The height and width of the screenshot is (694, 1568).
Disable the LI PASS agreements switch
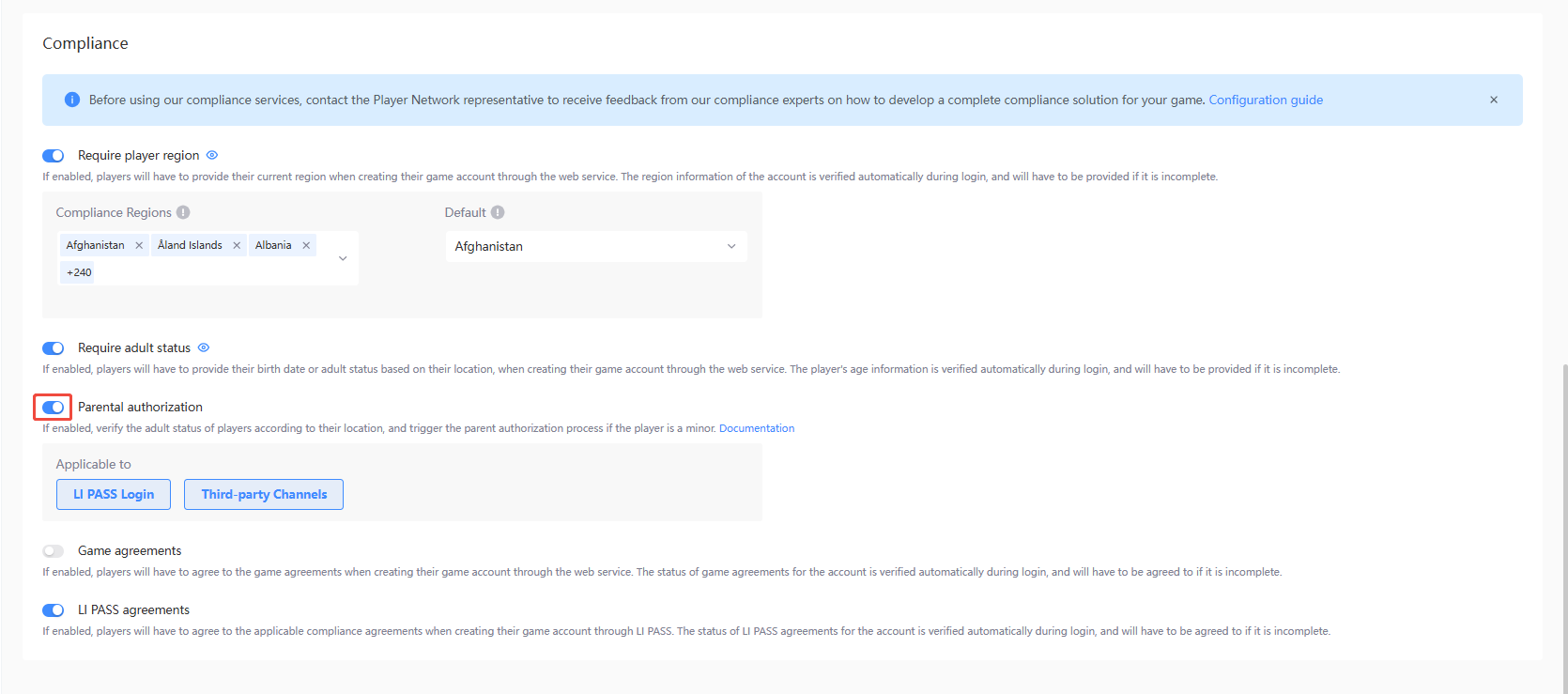pyautogui.click(x=54, y=610)
